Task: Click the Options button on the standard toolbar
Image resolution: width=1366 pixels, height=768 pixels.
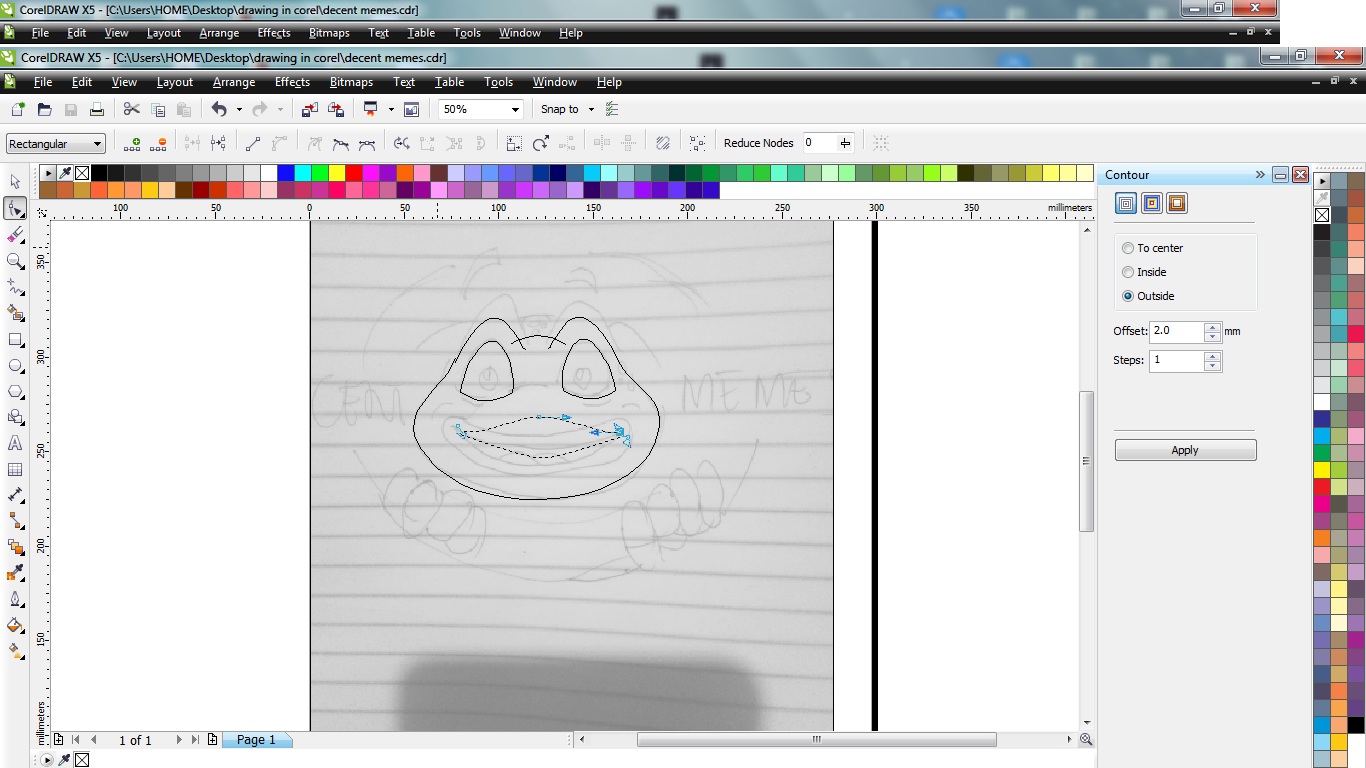Action: [612, 109]
